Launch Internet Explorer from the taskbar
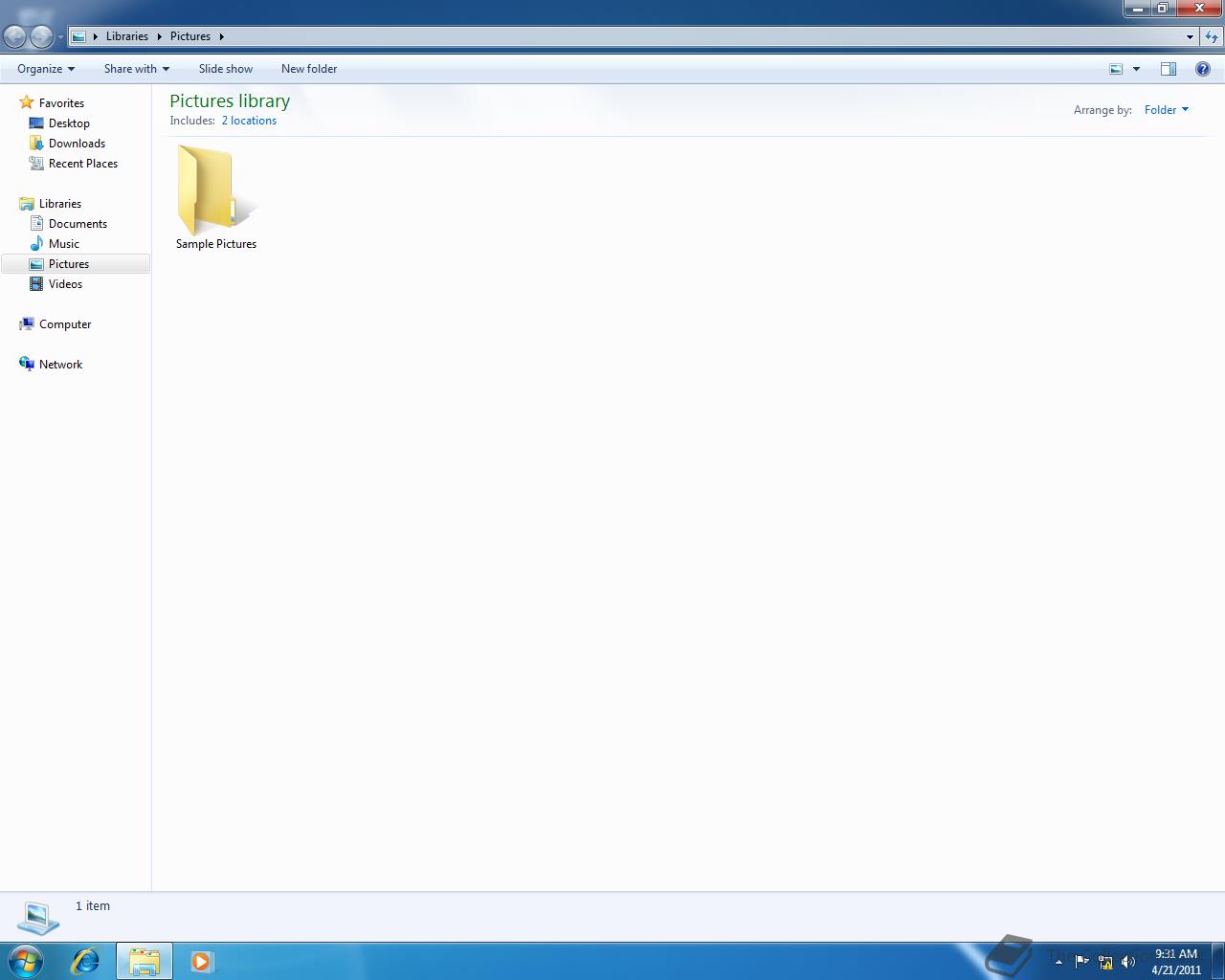1225x980 pixels. pos(85,961)
